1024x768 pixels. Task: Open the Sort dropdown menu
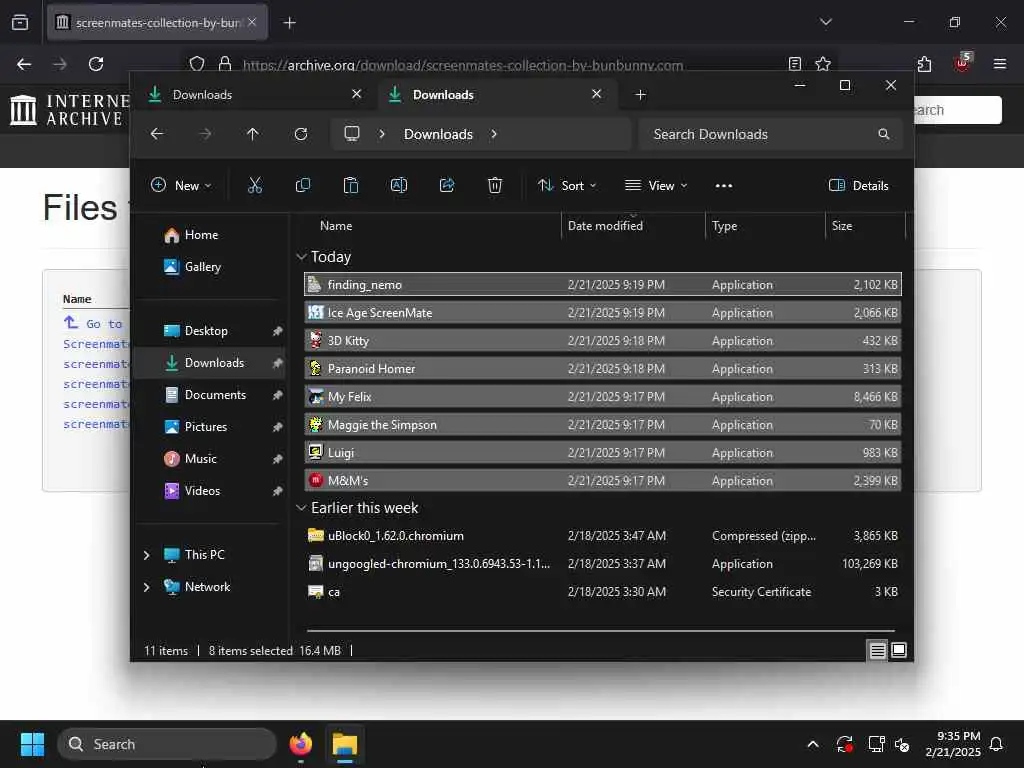(x=567, y=185)
